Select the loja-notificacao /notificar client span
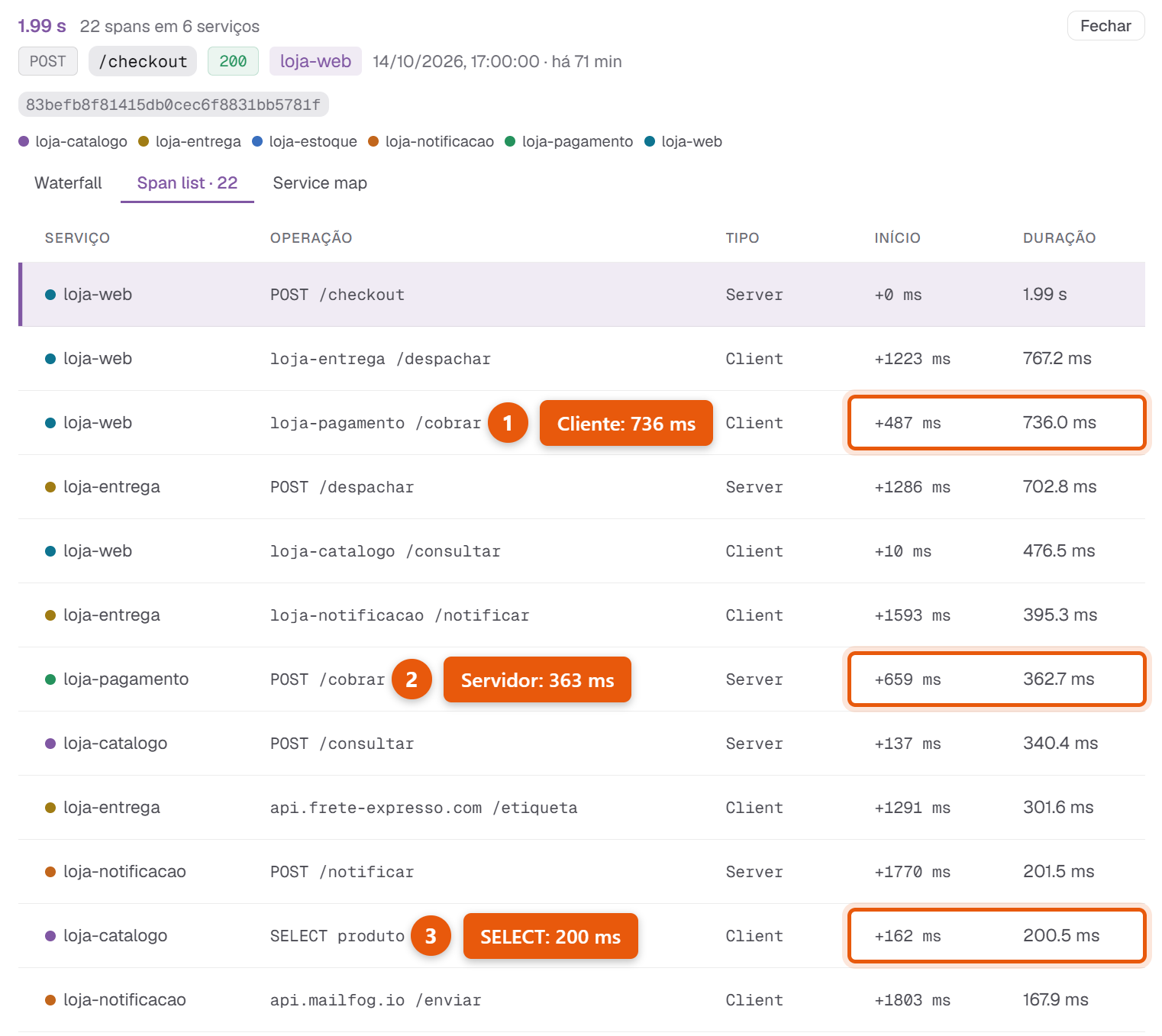Image resolution: width=1162 pixels, height=1036 pixels. click(582, 615)
